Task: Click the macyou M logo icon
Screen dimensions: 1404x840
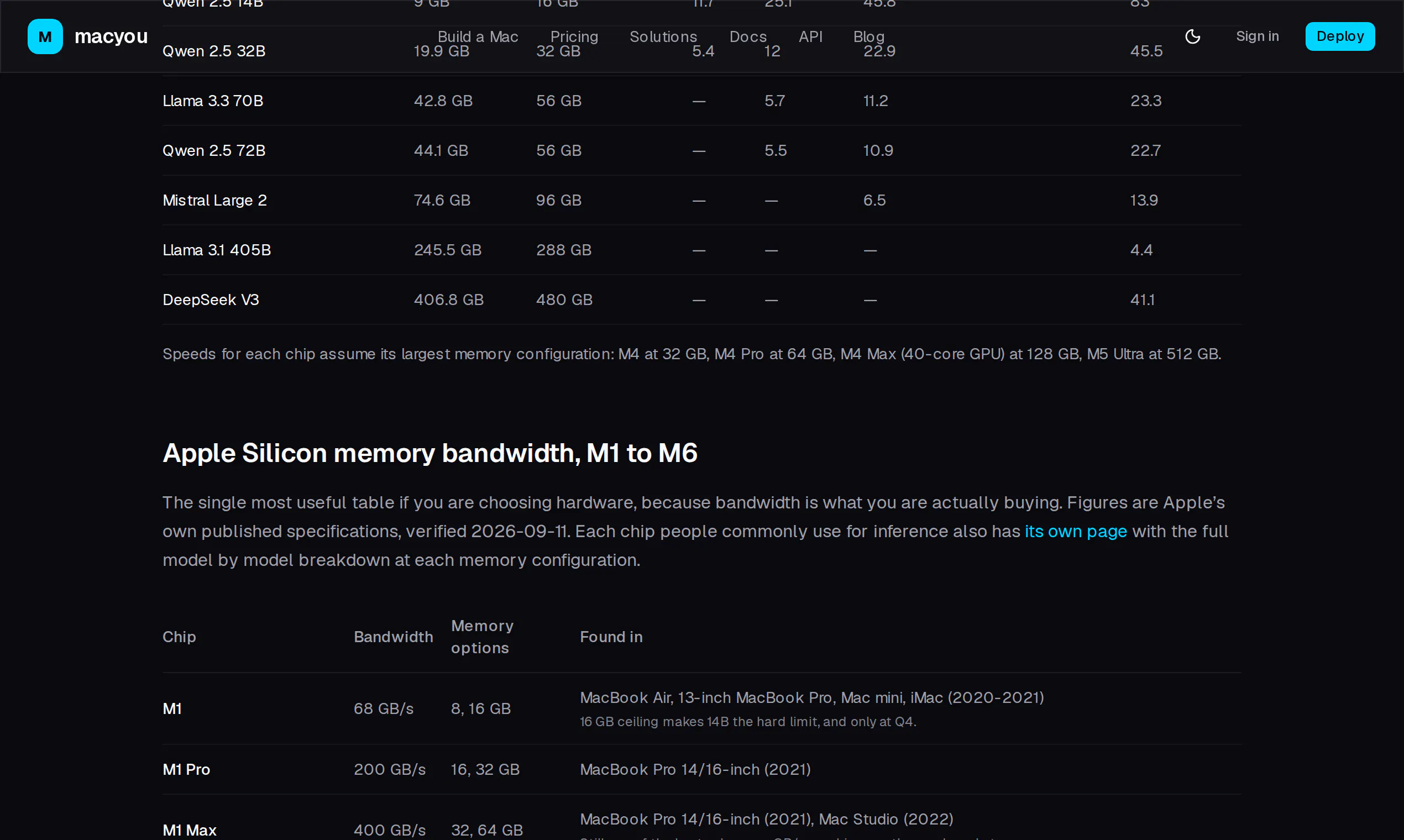Action: pos(45,36)
